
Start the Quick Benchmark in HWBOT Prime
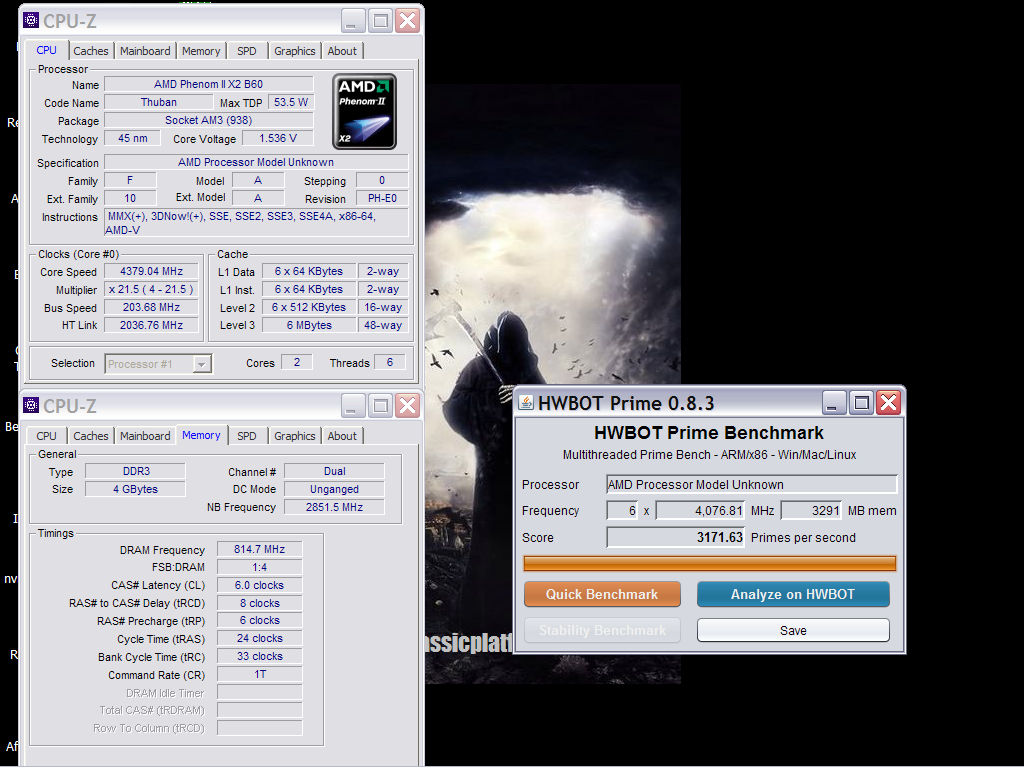click(x=602, y=594)
